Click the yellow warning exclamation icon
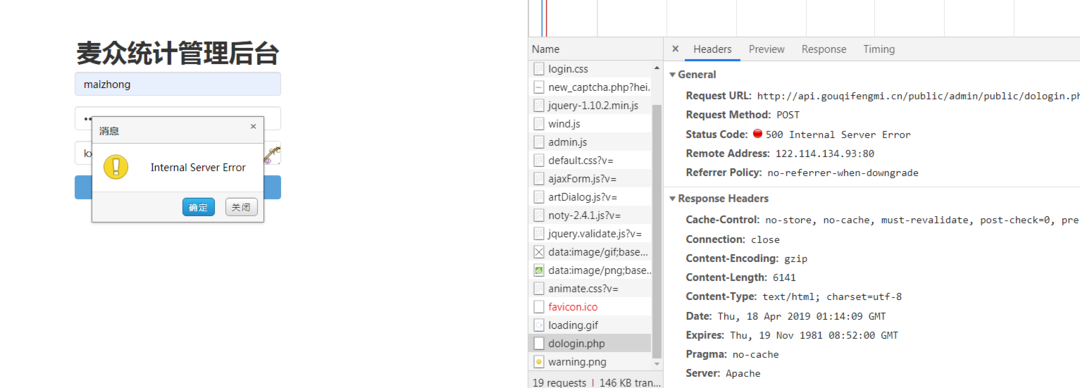The width and height of the screenshot is (1080, 388). [x=116, y=167]
